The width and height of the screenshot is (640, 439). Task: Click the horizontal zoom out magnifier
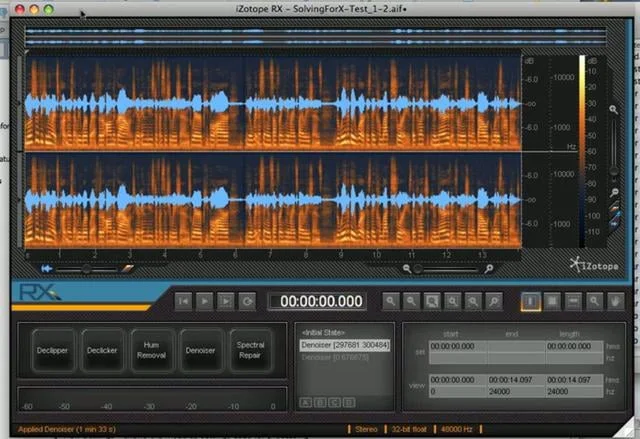pyautogui.click(x=407, y=268)
